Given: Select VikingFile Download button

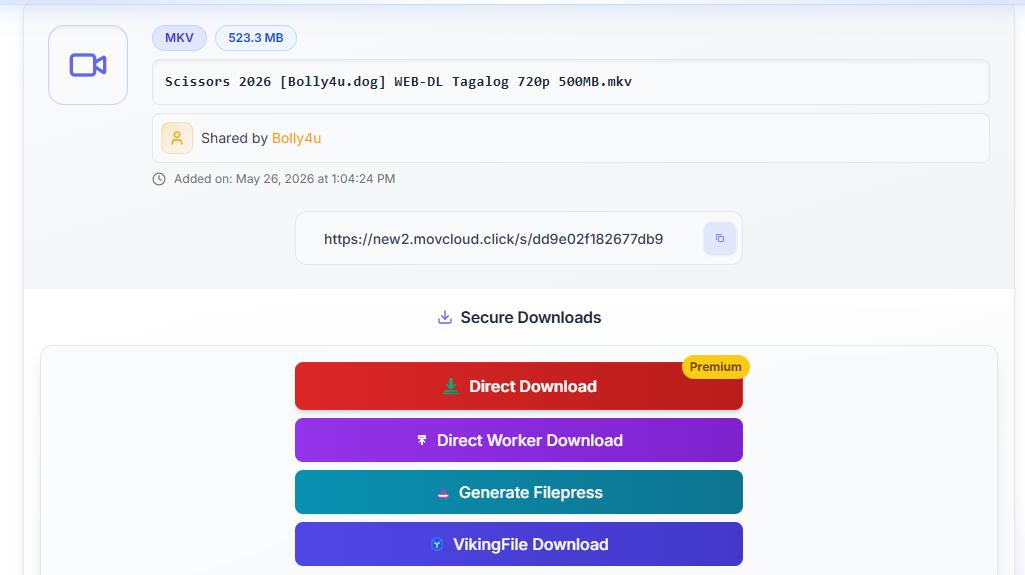Looking at the screenshot, I should coord(518,544).
